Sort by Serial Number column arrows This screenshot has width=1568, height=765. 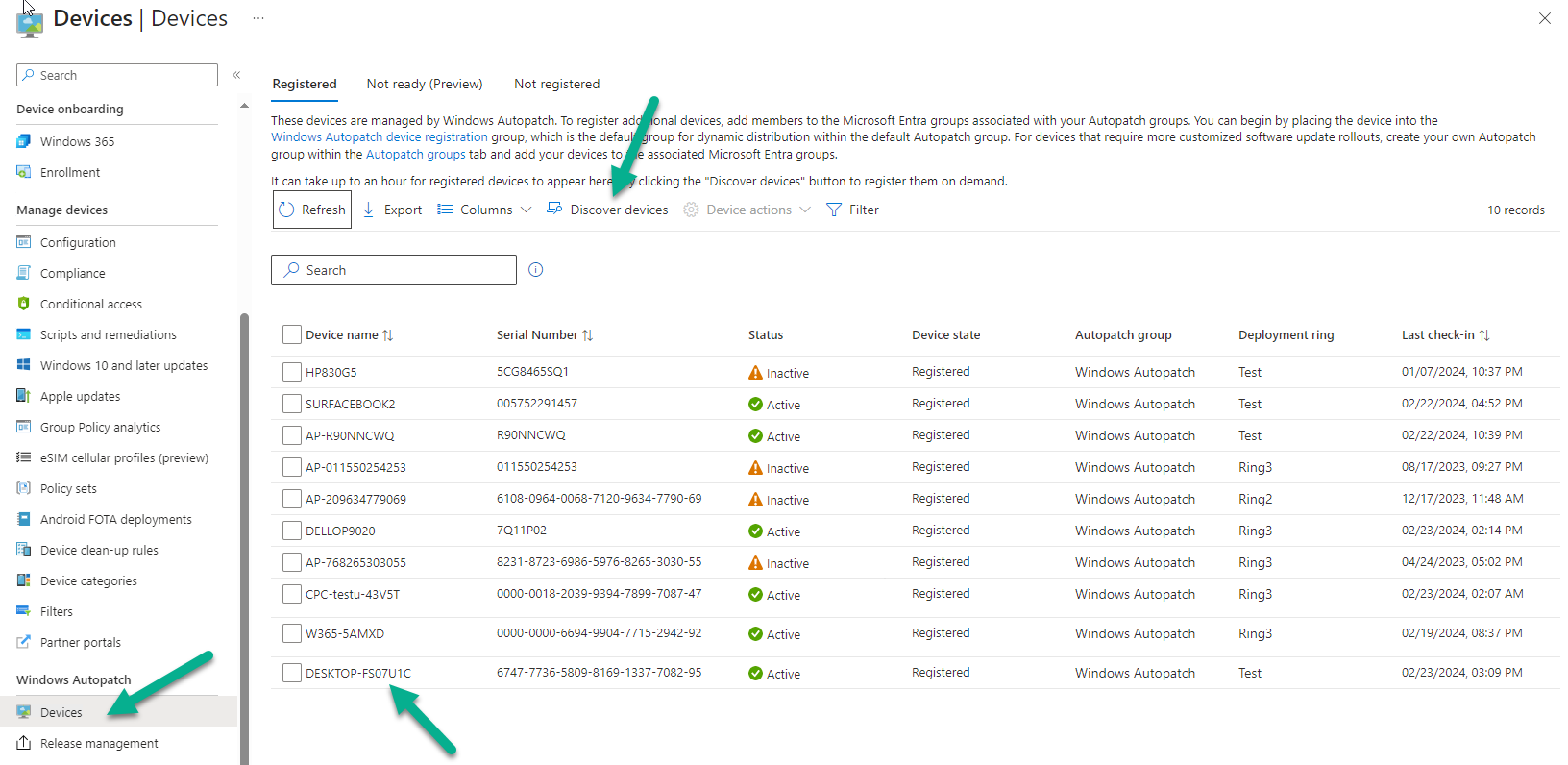click(588, 335)
